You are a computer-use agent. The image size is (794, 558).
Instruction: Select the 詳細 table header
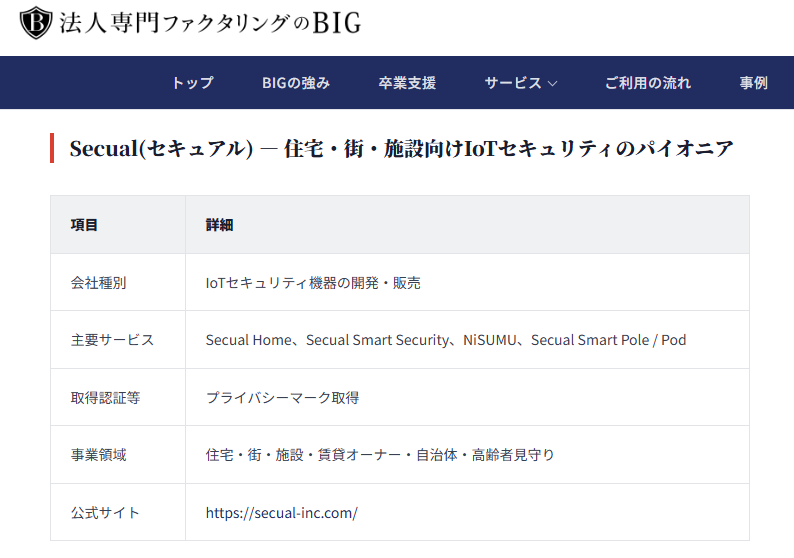[x=219, y=225]
